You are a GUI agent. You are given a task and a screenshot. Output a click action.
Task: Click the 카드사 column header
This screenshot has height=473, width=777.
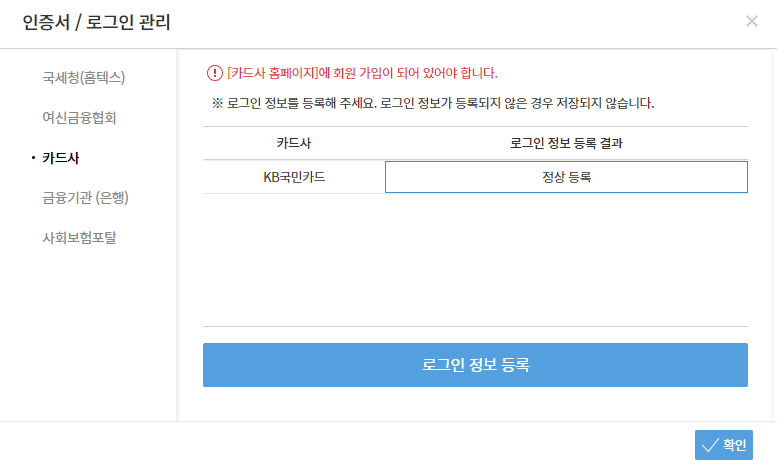[293, 143]
